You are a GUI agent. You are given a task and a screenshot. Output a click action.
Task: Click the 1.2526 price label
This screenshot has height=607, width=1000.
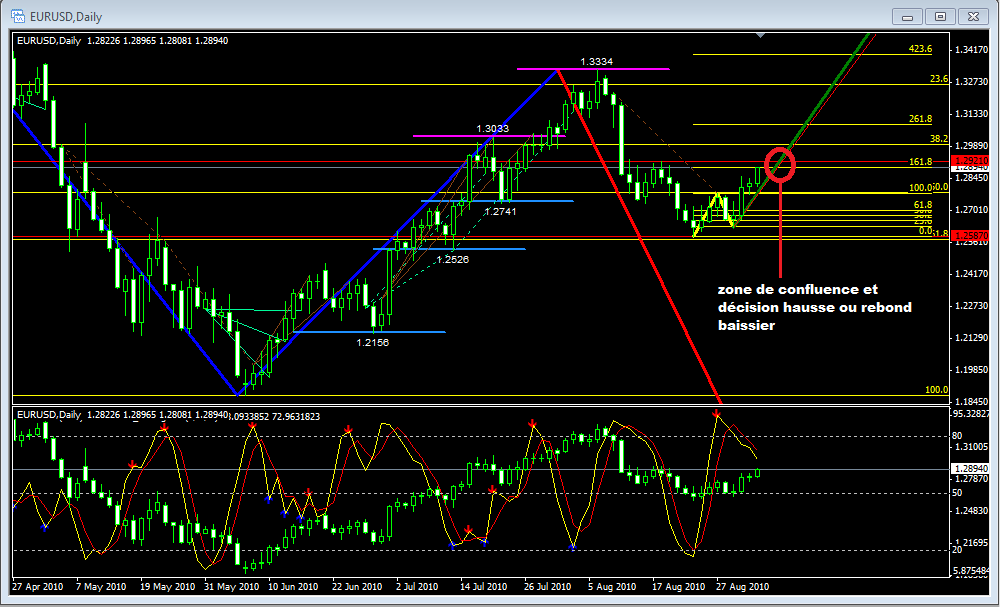(452, 259)
